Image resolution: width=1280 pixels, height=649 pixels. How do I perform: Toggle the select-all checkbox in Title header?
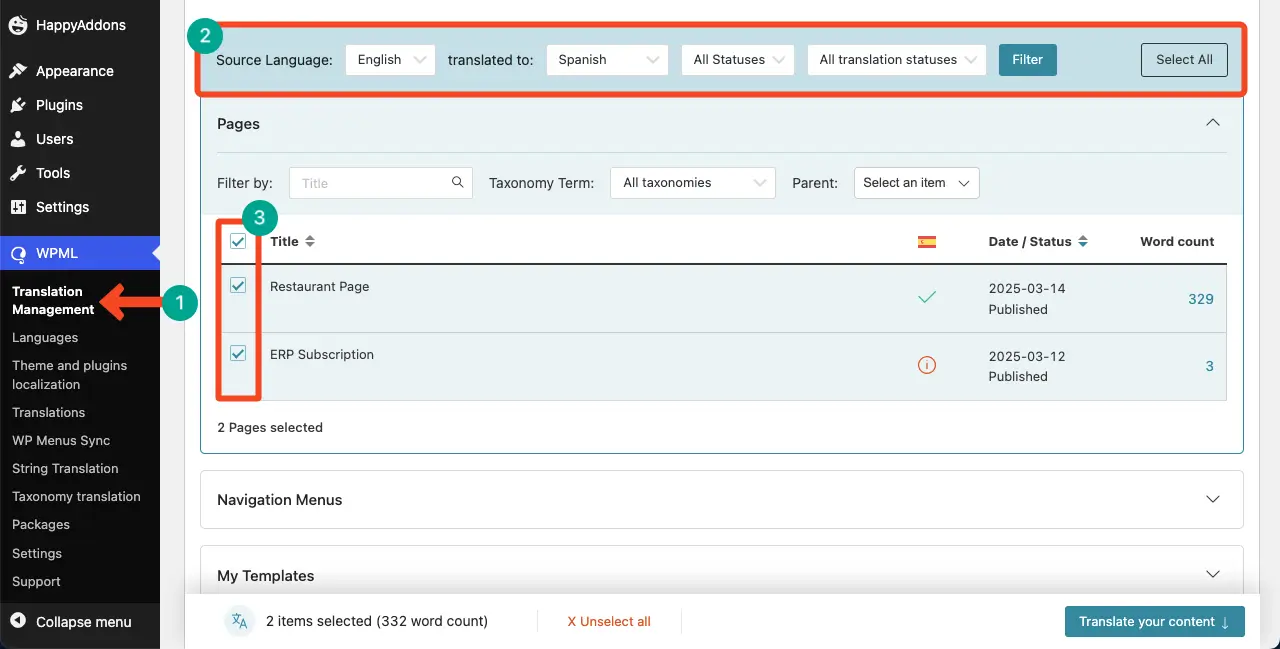click(x=238, y=241)
